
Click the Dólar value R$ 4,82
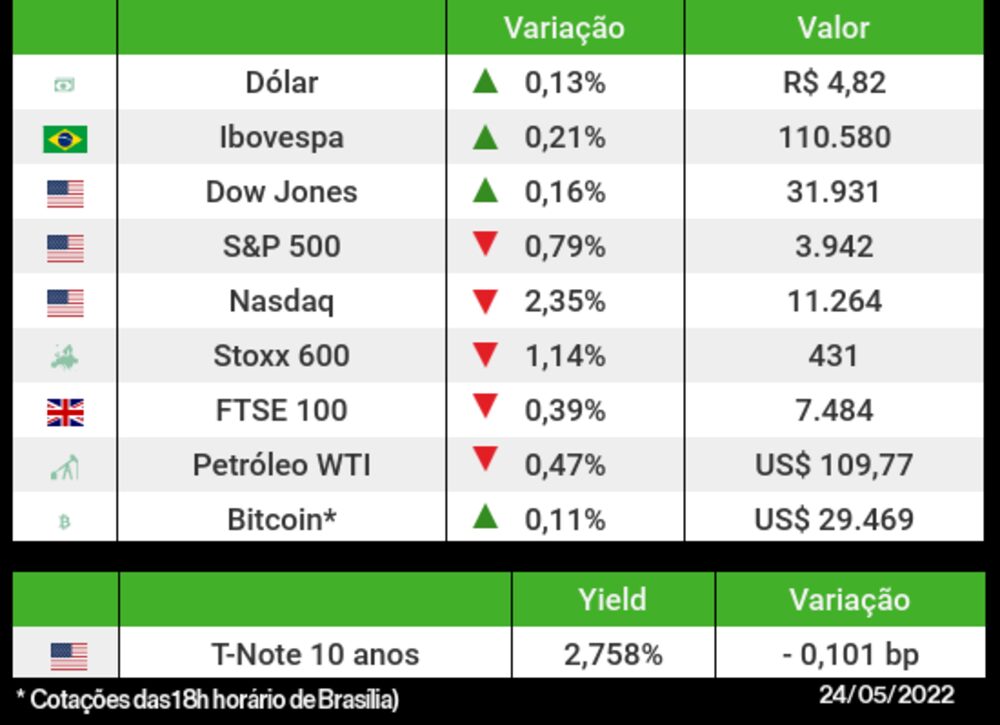834,83
